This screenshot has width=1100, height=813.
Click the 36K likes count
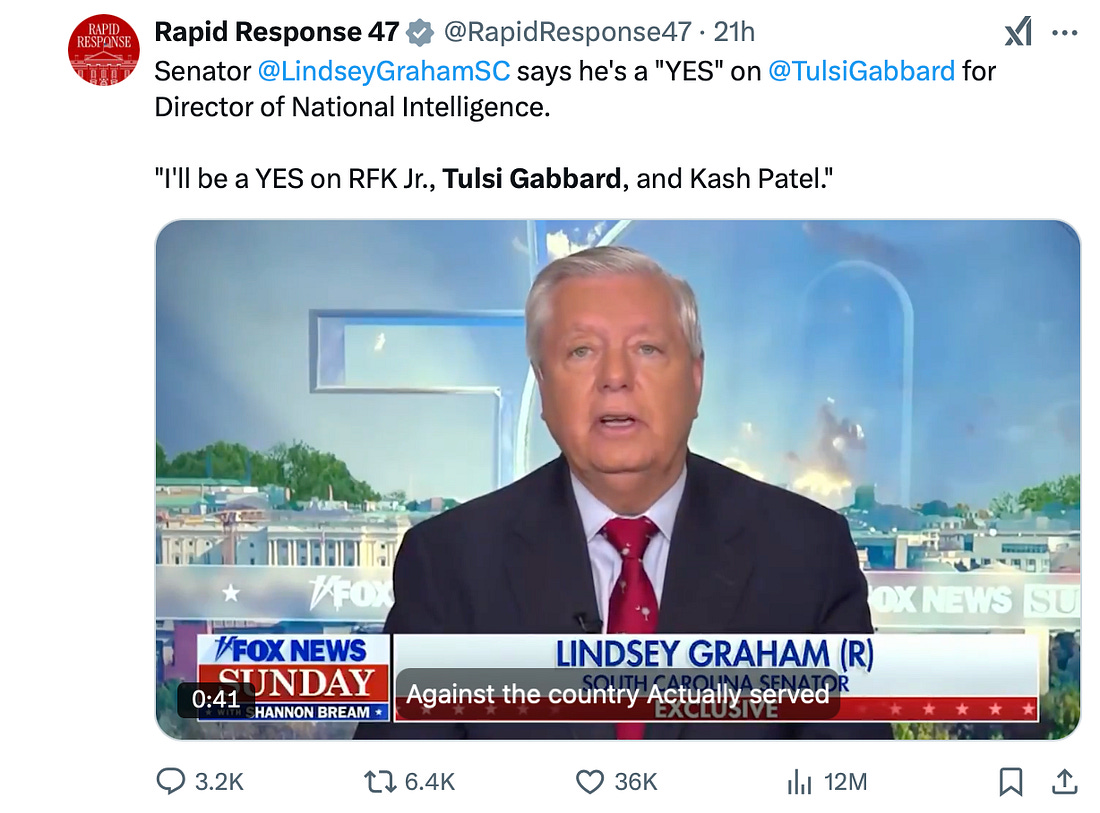point(636,781)
